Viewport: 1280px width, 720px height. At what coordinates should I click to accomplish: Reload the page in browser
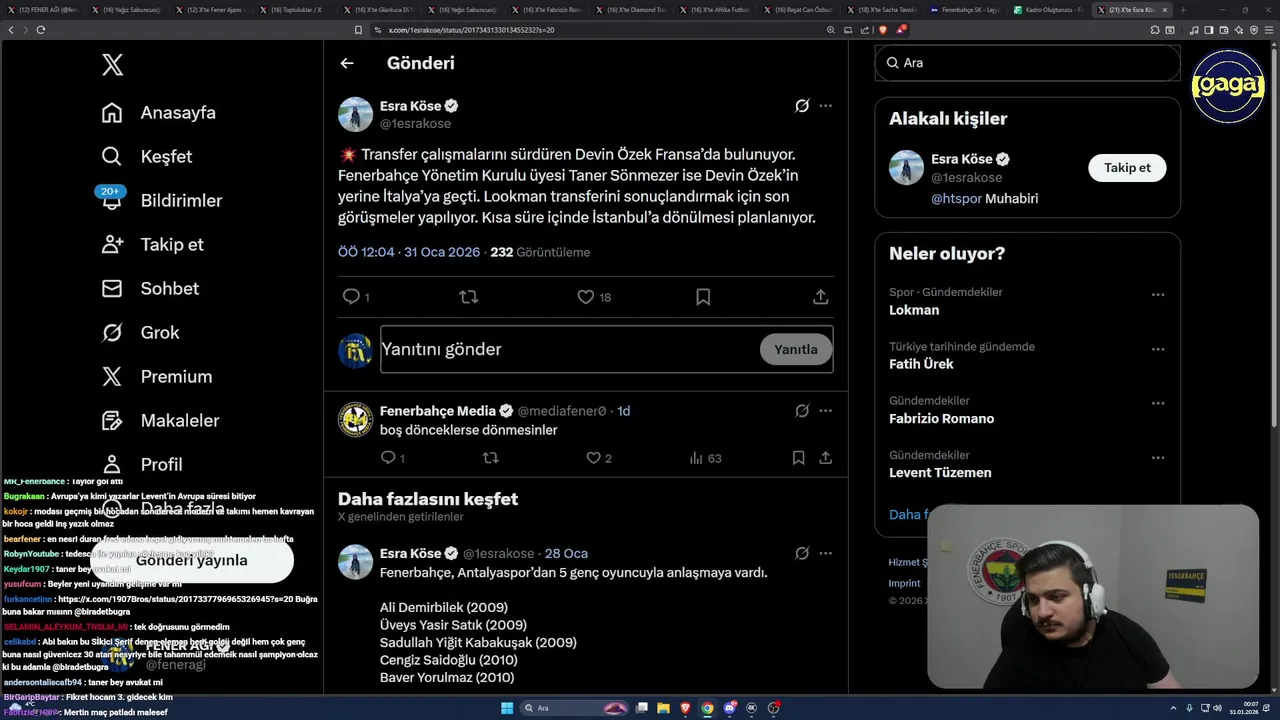tap(40, 30)
